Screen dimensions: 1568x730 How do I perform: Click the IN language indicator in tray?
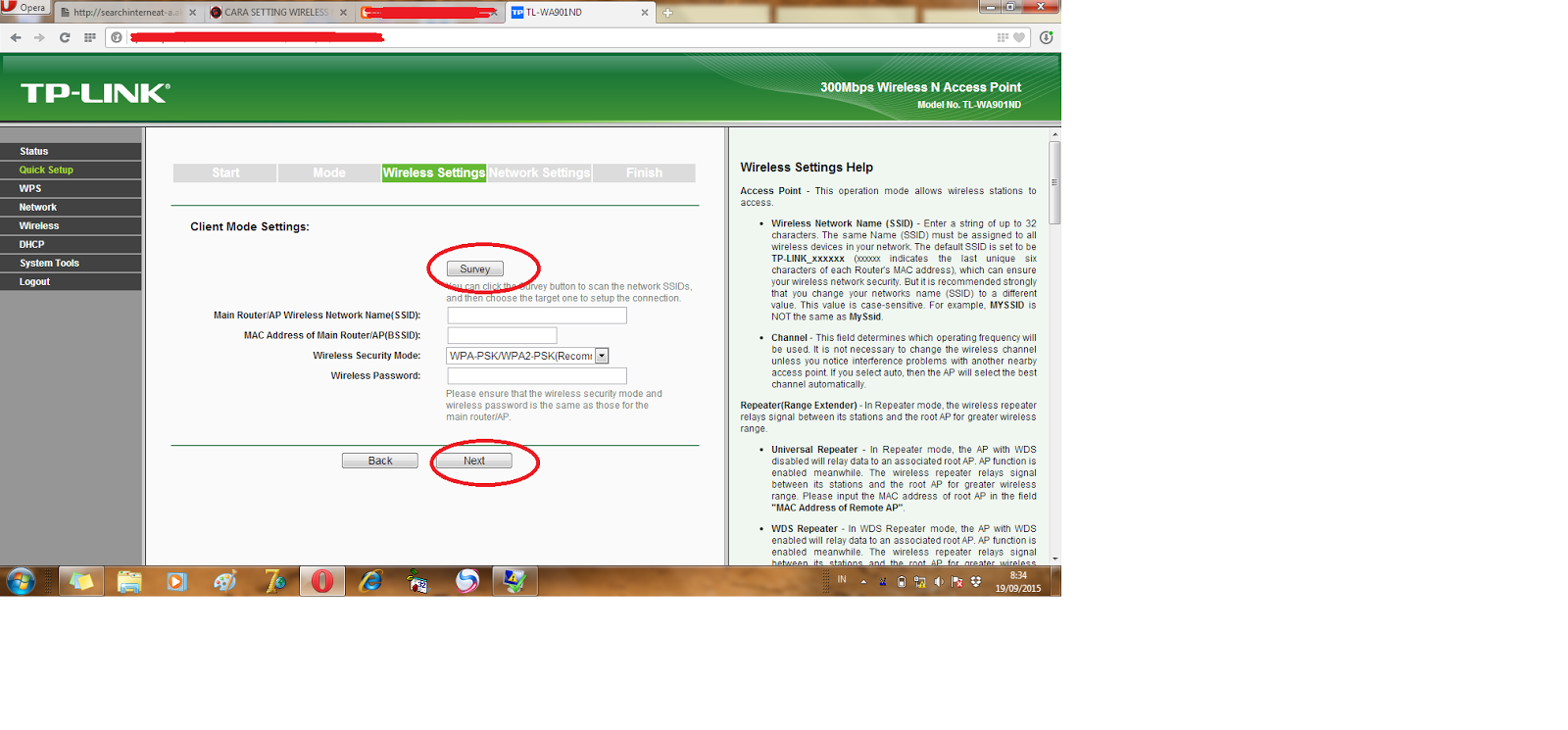[842, 580]
